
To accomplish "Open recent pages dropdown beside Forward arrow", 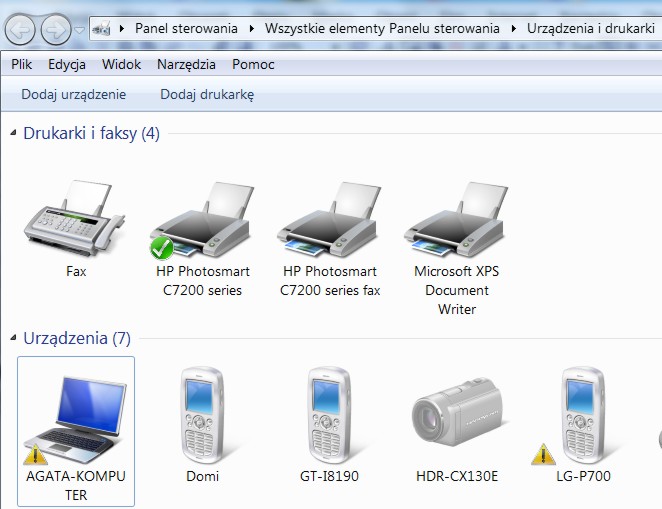I will (79, 30).
